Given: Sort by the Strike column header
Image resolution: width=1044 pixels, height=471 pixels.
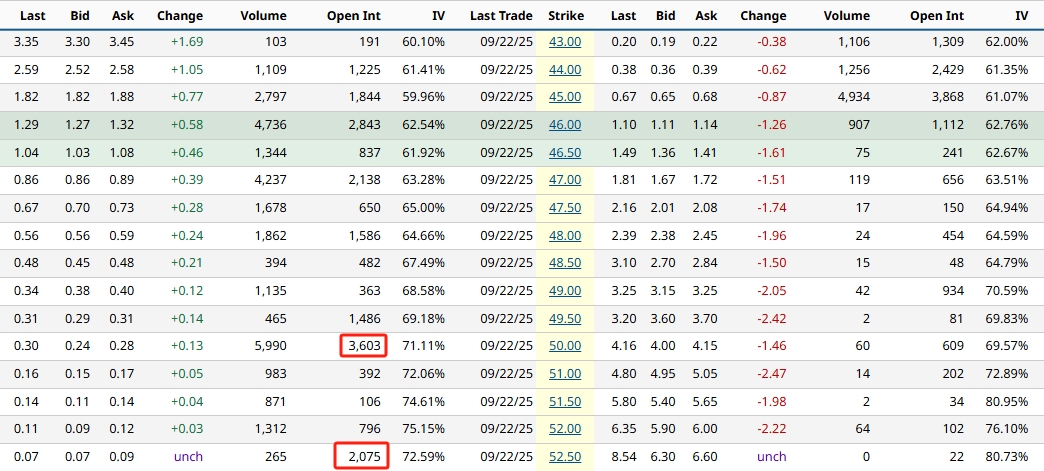Looking at the screenshot, I should [x=566, y=16].
